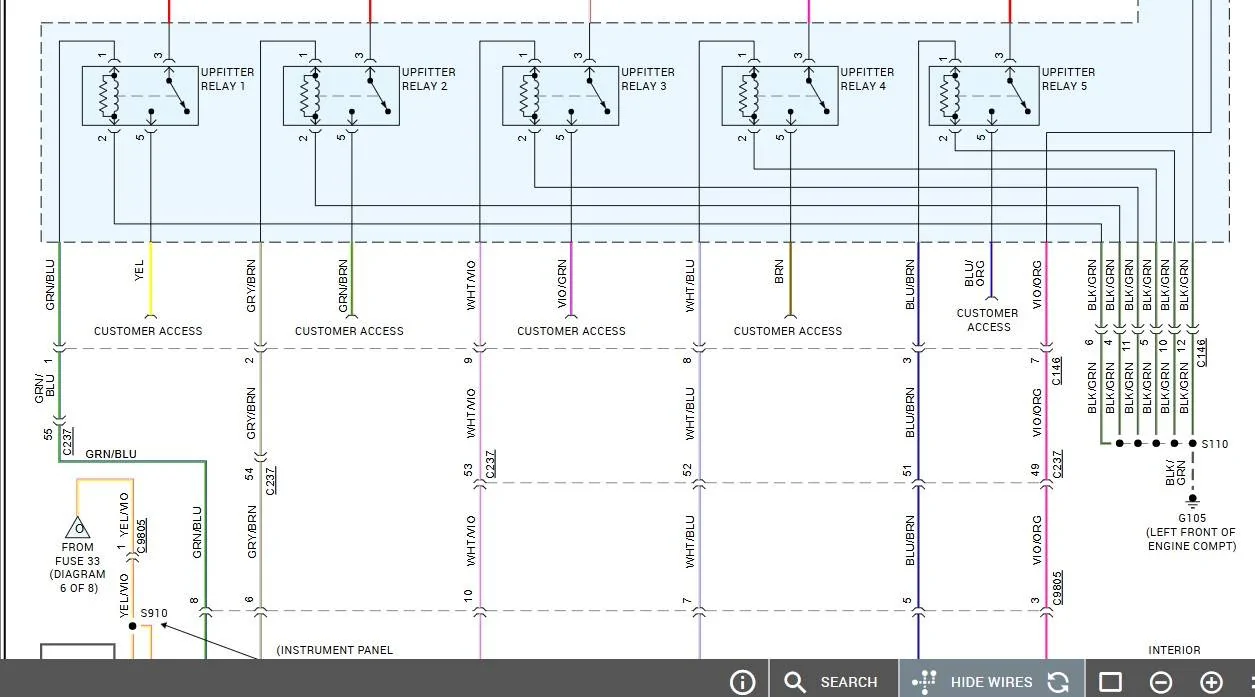Click pin number 51 on BLU/BRN wire

coord(908,470)
